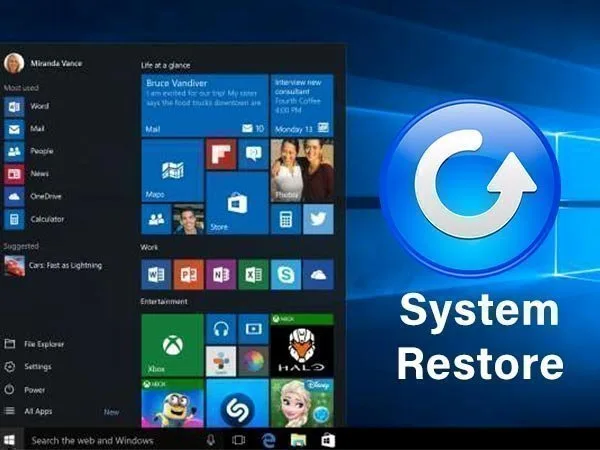Click the Miranda Vance user account
Image resolution: width=600 pixels, height=450 pixels.
click(x=43, y=63)
